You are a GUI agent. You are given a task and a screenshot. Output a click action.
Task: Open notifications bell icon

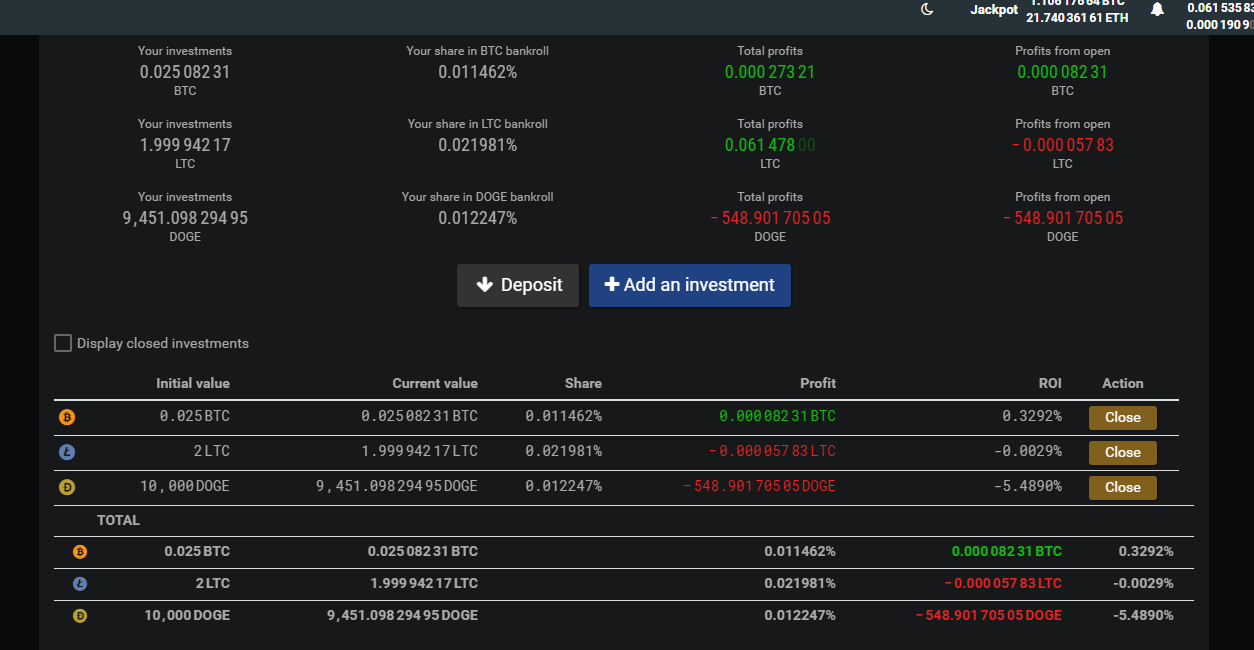pos(1157,9)
